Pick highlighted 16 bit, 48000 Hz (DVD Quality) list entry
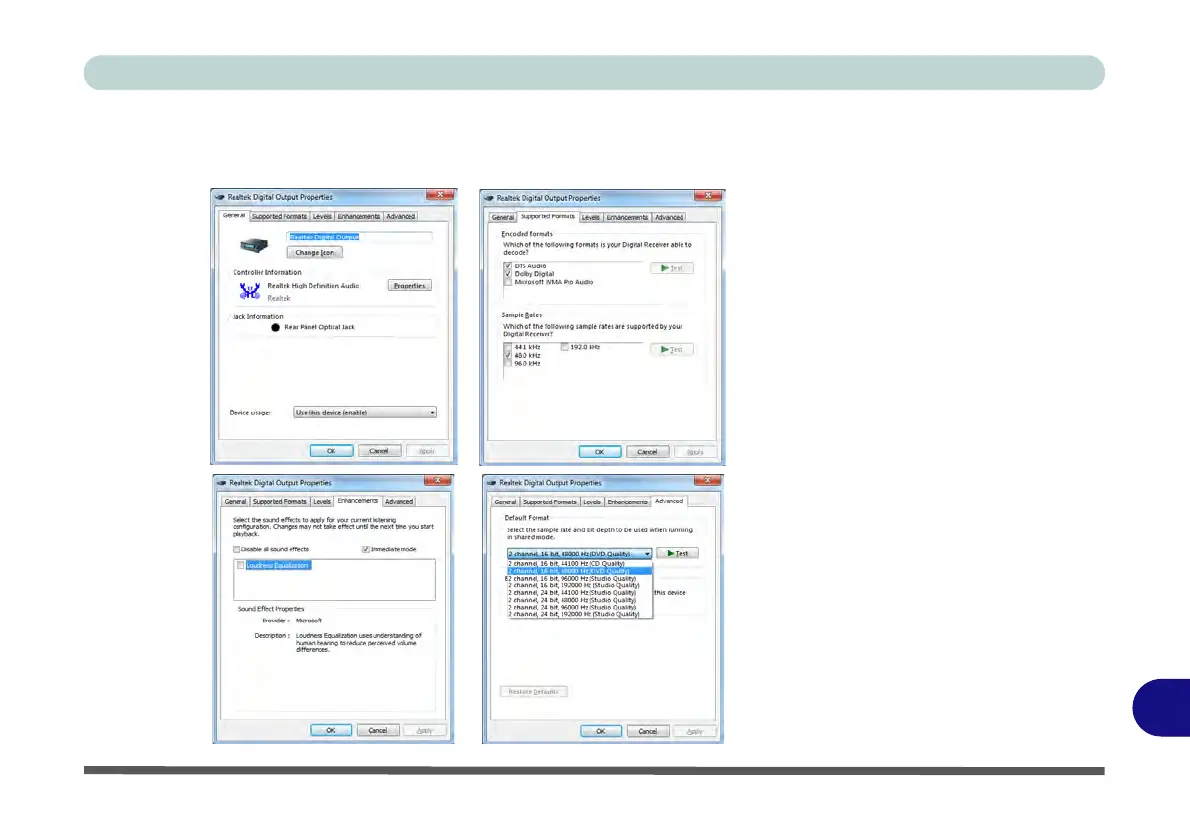The width and height of the screenshot is (1190, 838). [x=580, y=571]
